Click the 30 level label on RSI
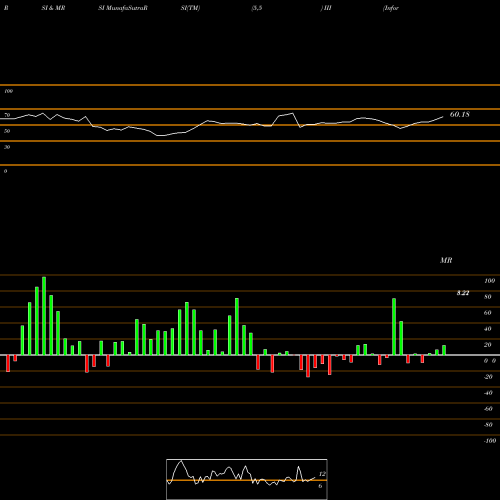500x500 pixels. coord(7,147)
